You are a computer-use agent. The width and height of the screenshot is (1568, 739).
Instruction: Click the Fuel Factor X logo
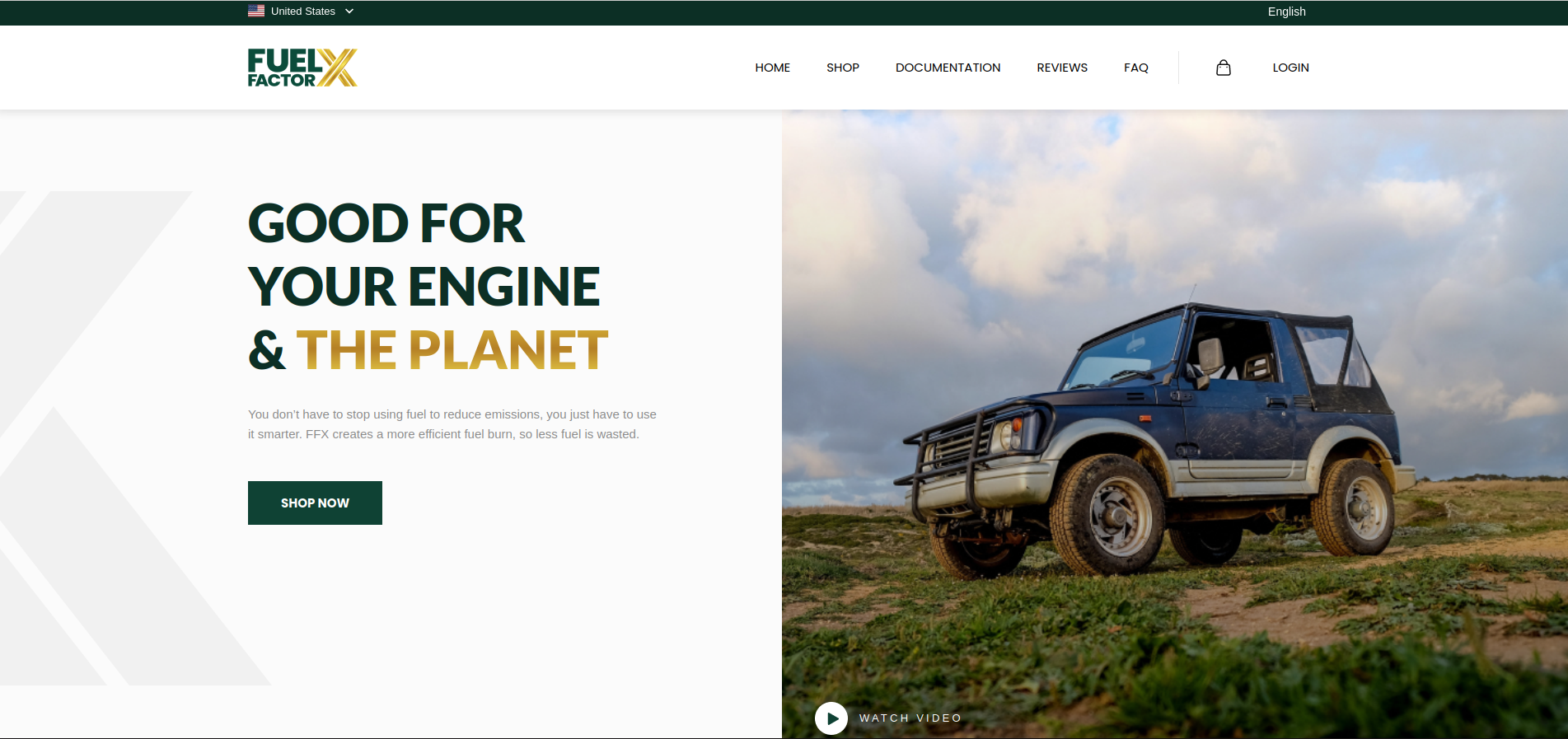302,68
